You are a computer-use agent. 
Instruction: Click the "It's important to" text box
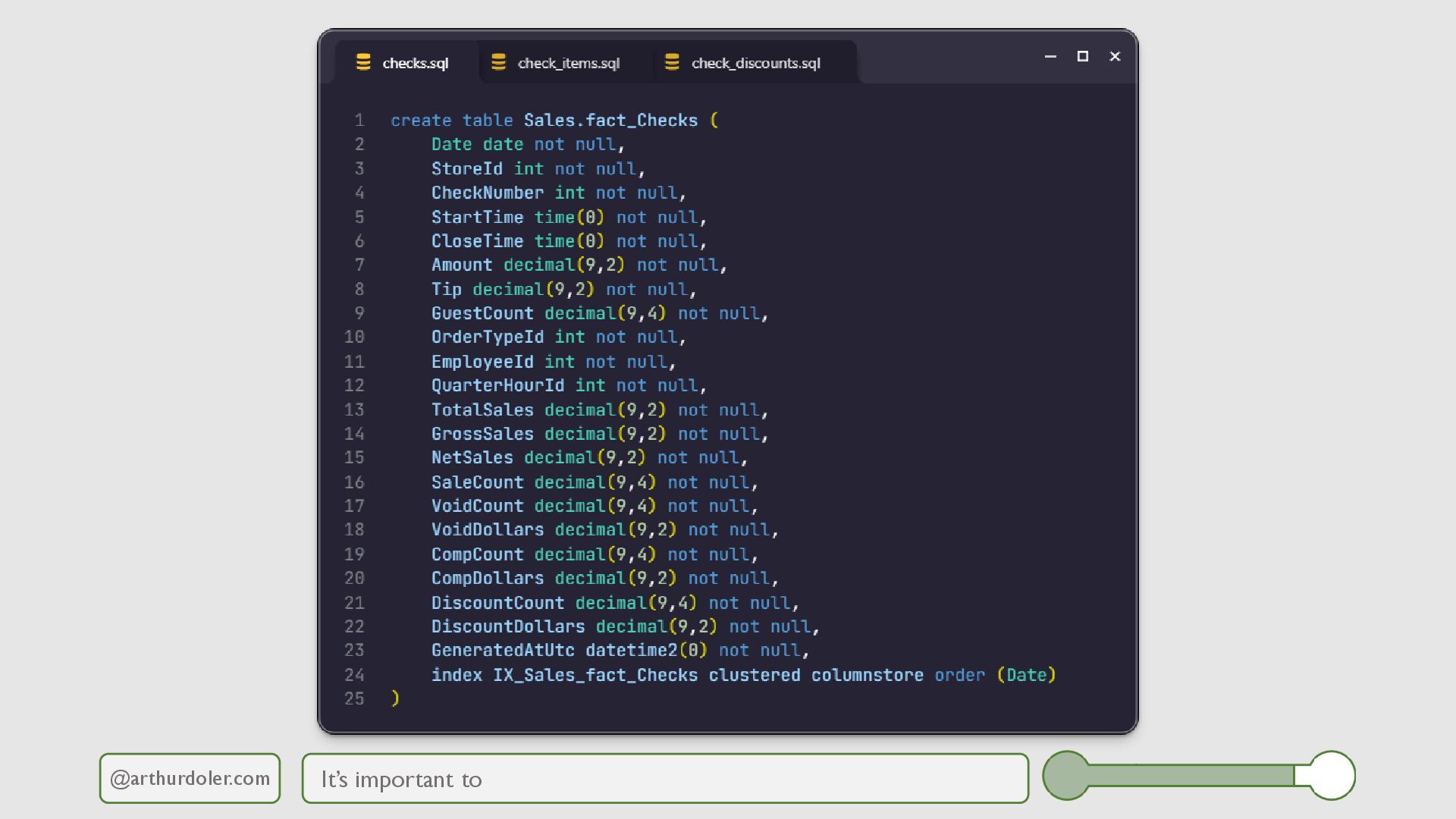(664, 778)
